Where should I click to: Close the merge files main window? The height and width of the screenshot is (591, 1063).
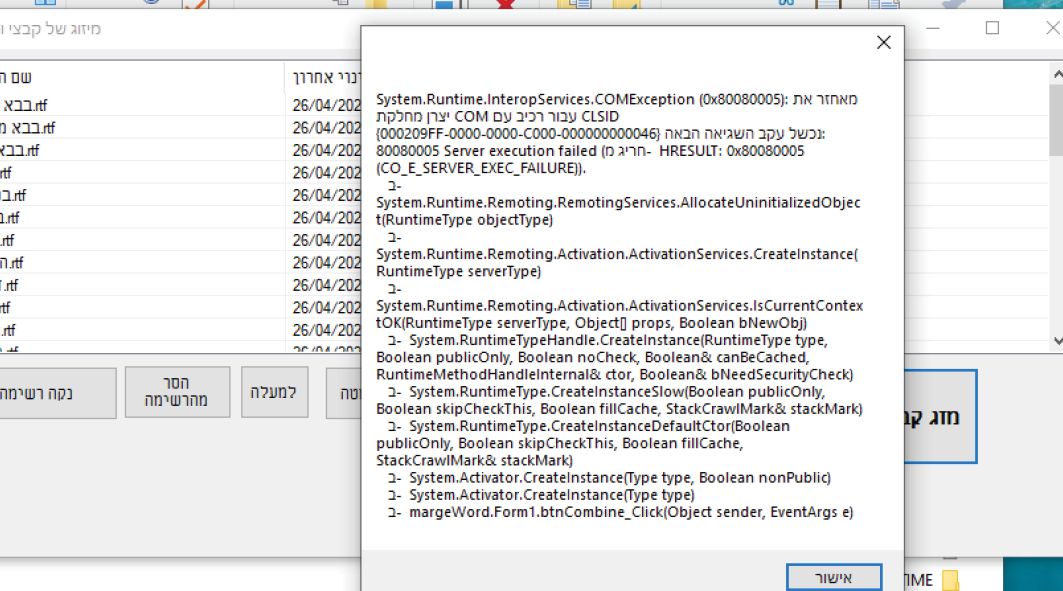coord(1051,28)
